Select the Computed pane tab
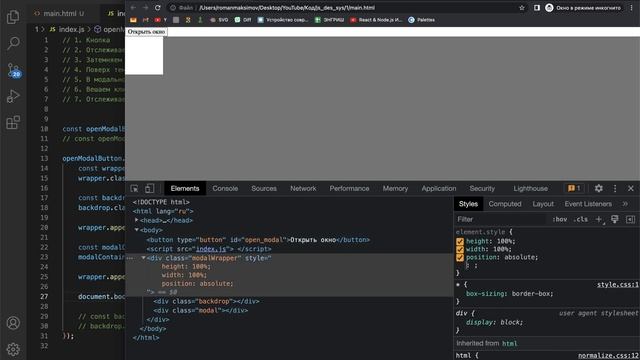640x360 pixels. pyautogui.click(x=505, y=204)
